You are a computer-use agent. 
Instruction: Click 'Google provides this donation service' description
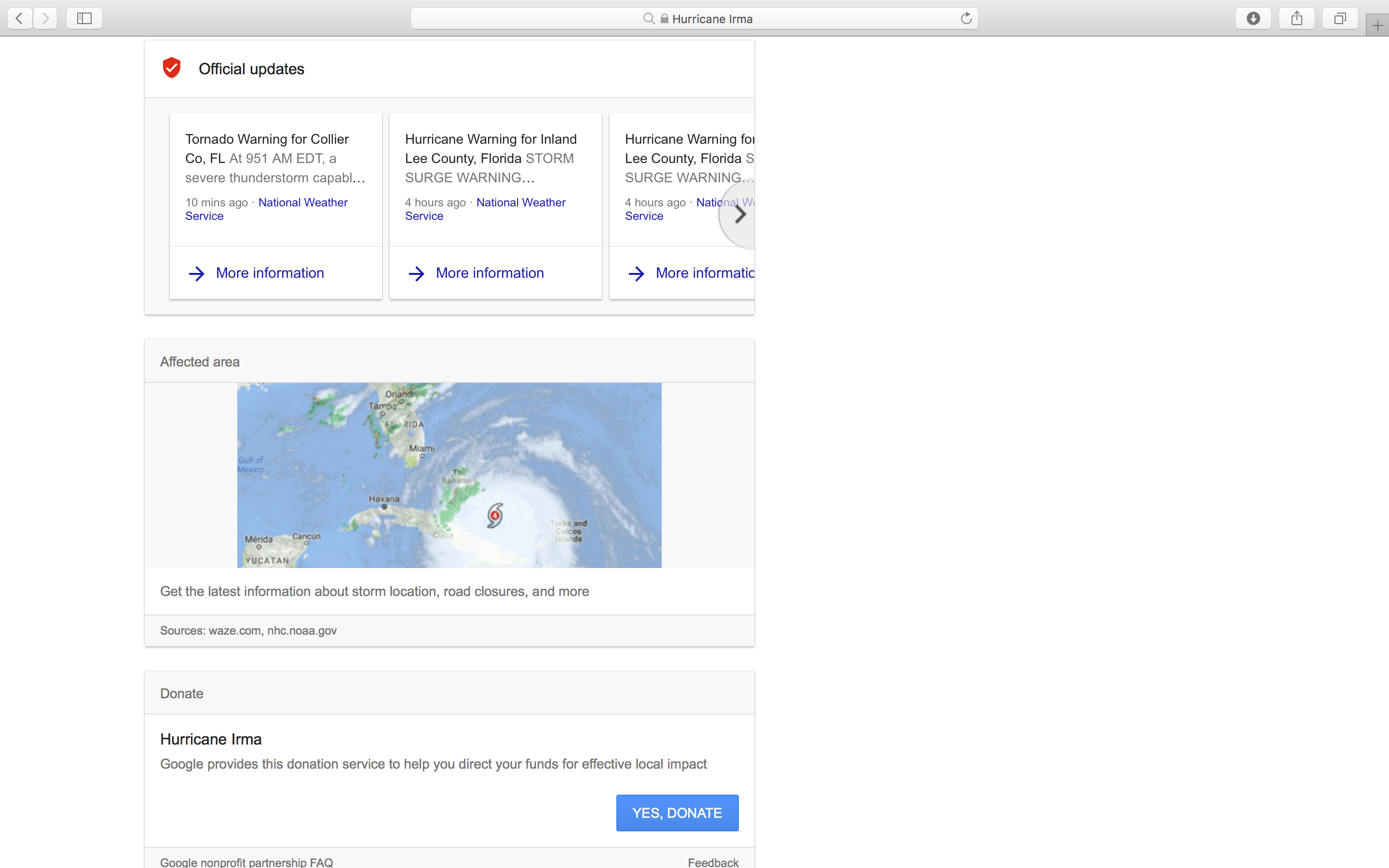(434, 764)
